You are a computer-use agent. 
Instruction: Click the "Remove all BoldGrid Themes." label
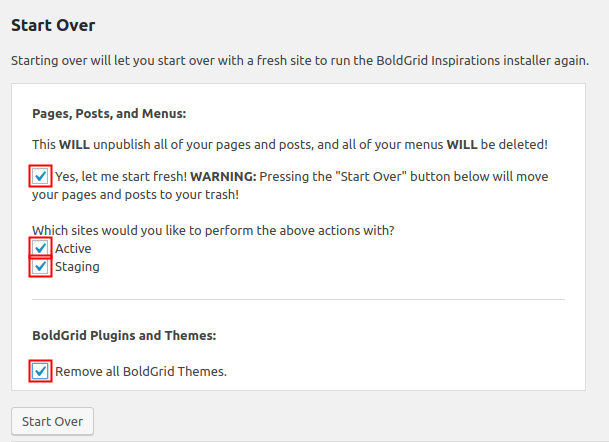(141, 372)
